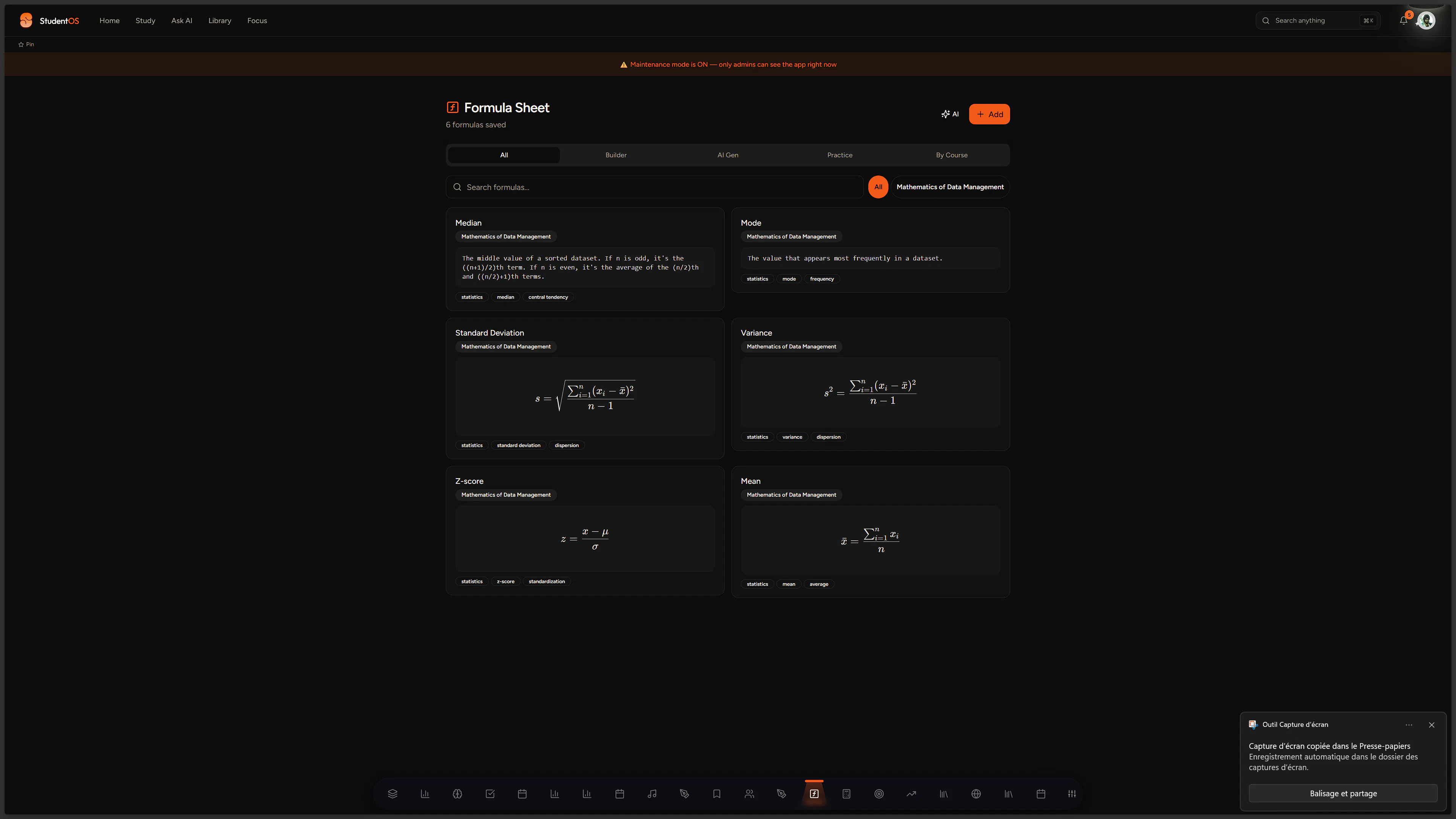The width and height of the screenshot is (1456, 819).
Task: Click the Search anything box
Action: coord(1318,20)
